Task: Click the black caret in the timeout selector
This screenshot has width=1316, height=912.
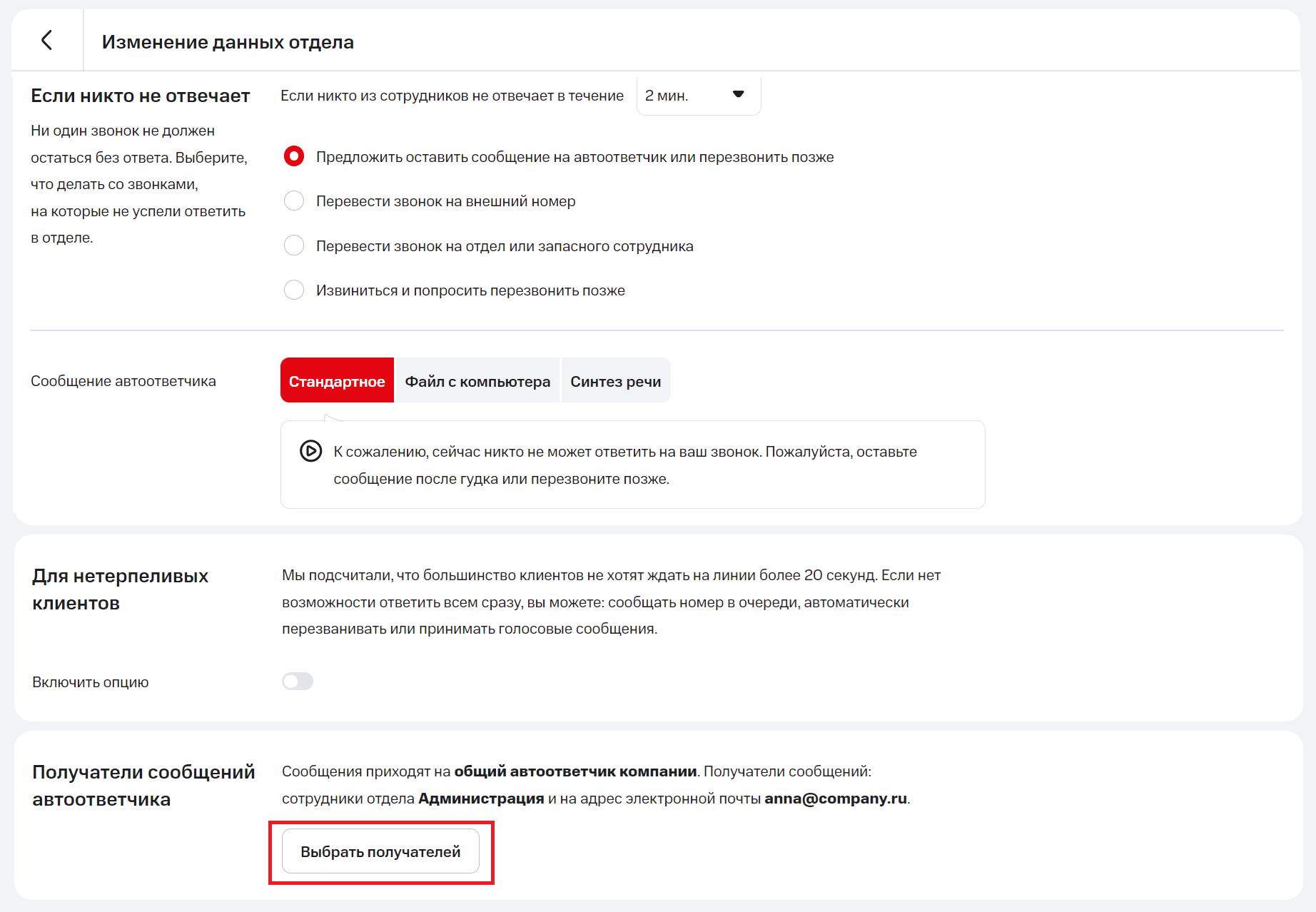Action: (x=738, y=94)
